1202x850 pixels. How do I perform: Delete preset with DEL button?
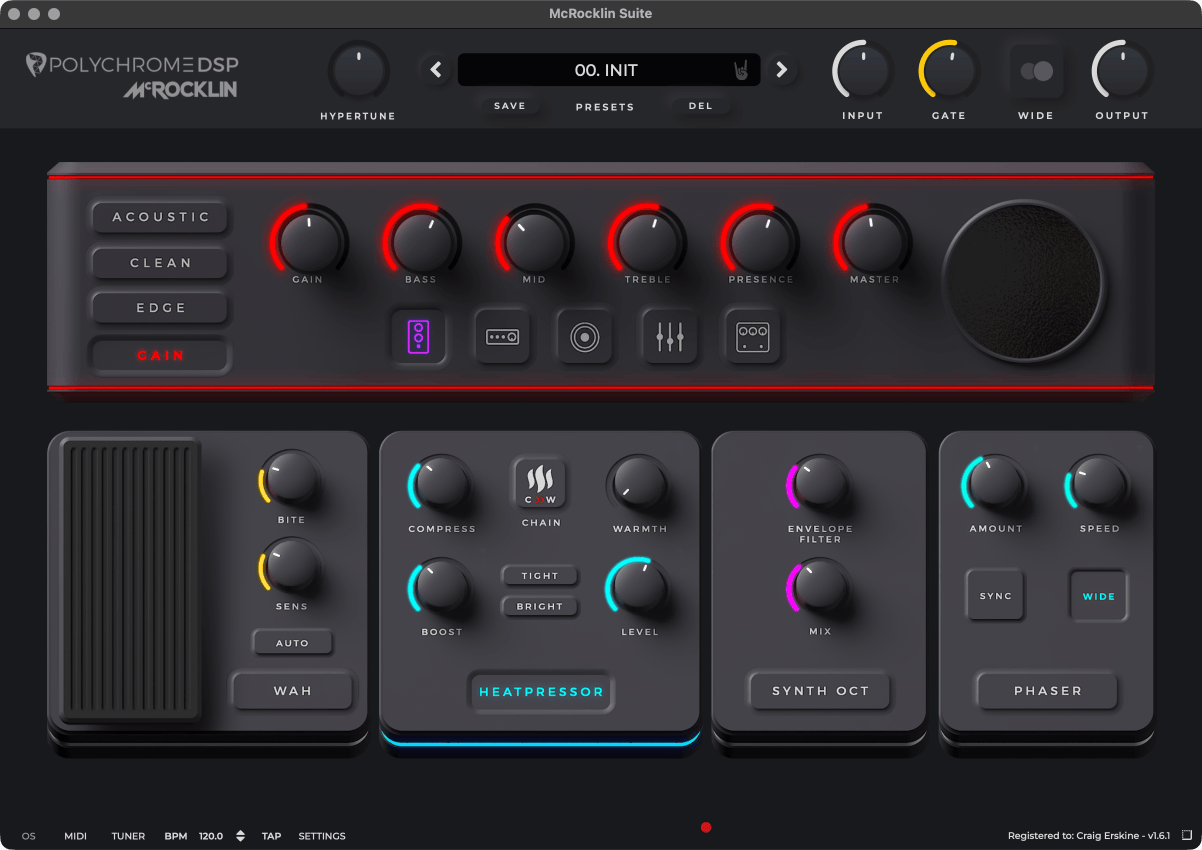coord(701,106)
